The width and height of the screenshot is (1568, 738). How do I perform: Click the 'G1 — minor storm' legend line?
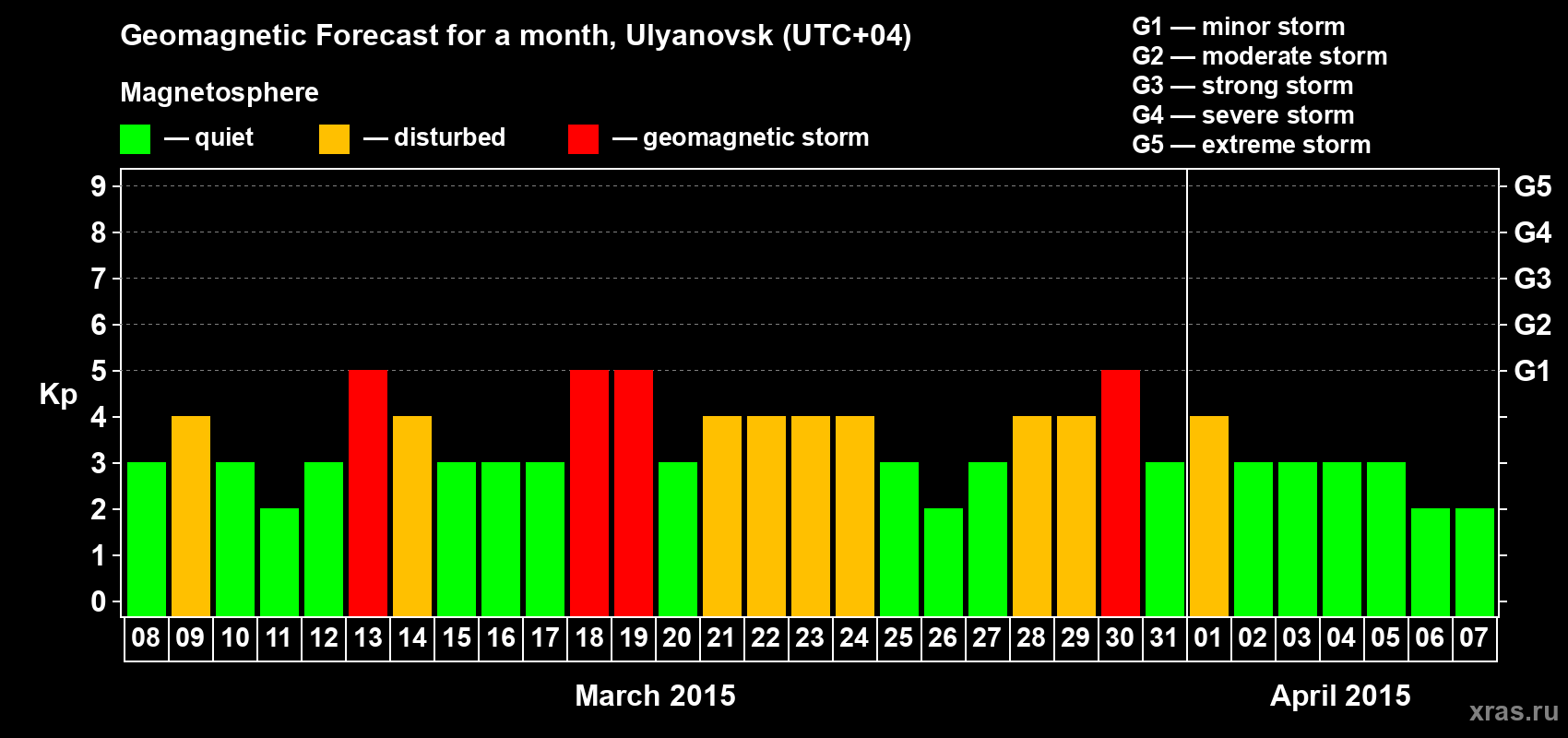[1239, 27]
